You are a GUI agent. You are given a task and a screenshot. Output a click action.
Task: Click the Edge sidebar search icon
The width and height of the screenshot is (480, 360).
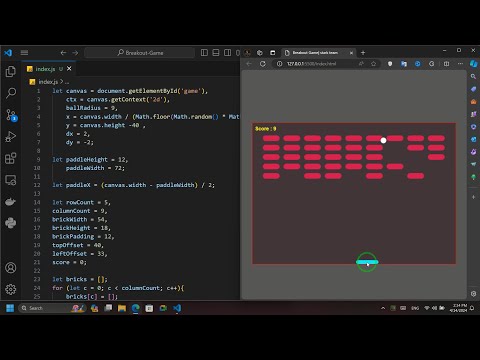coord(473,77)
